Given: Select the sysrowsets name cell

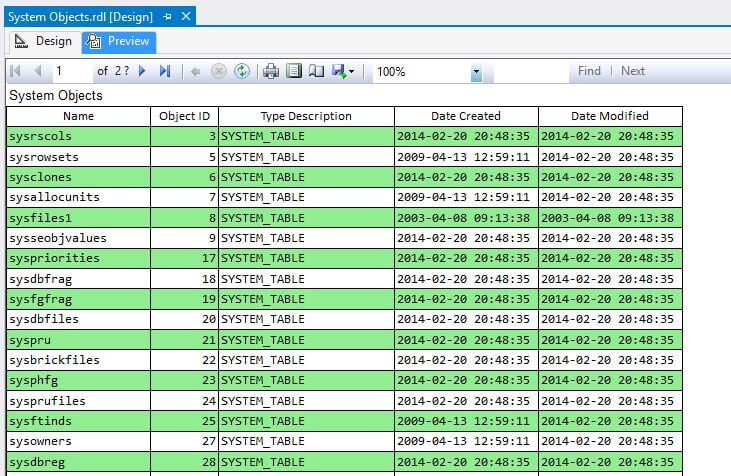Looking at the screenshot, I should 78,157.
